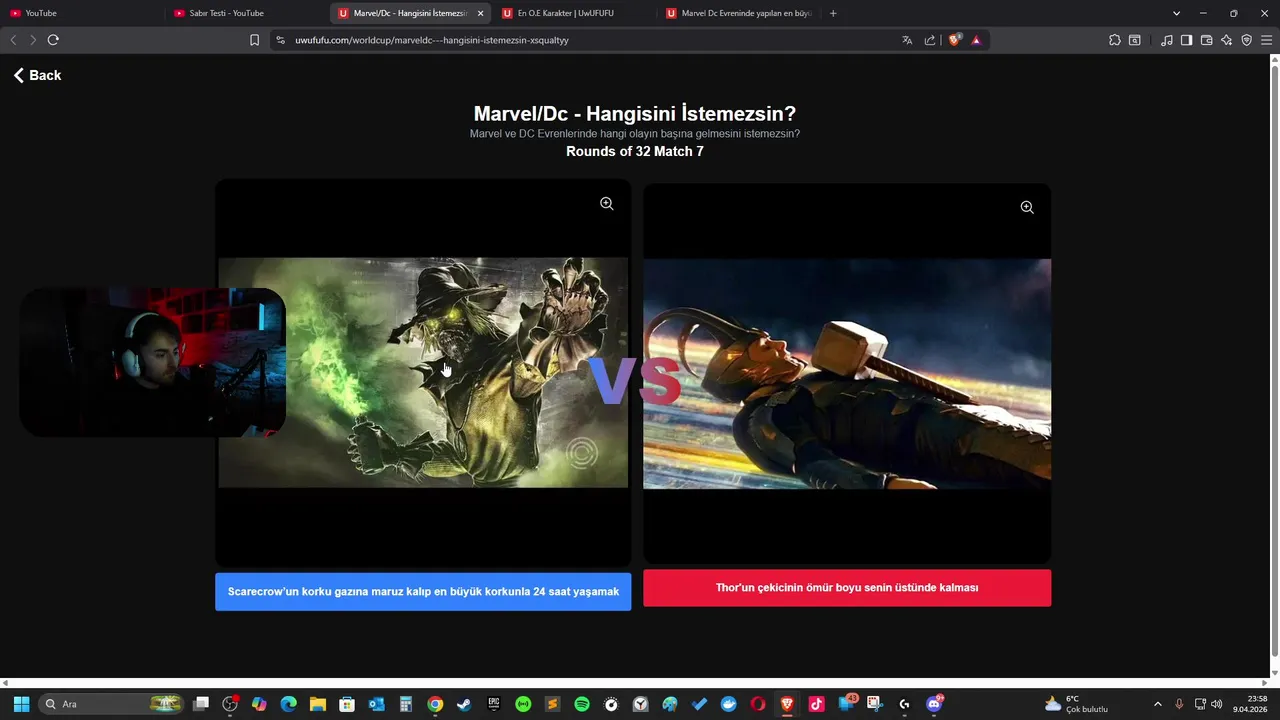1280x720 pixels.
Task: Click the taskbar Ara search box
Action: [x=113, y=704]
